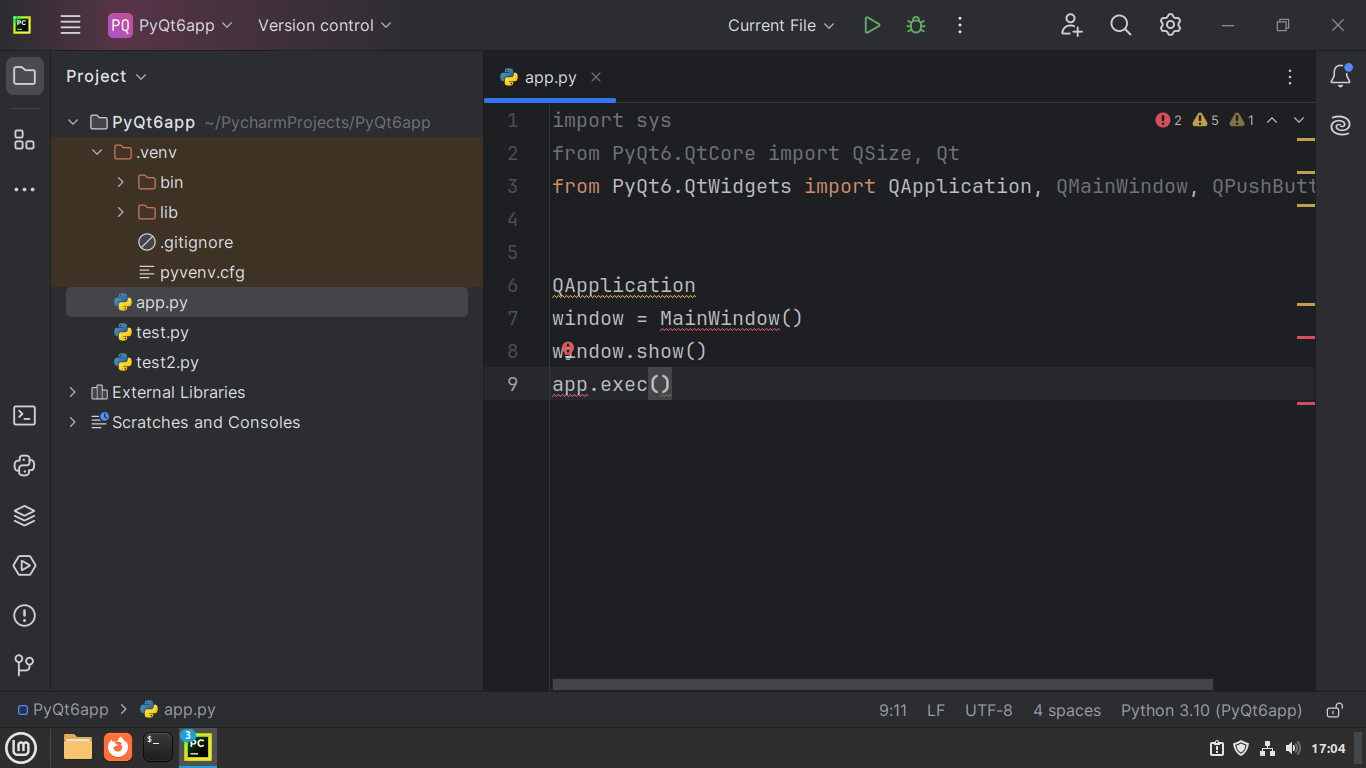
Task: Open the Project tool window folder icon
Action: click(25, 76)
